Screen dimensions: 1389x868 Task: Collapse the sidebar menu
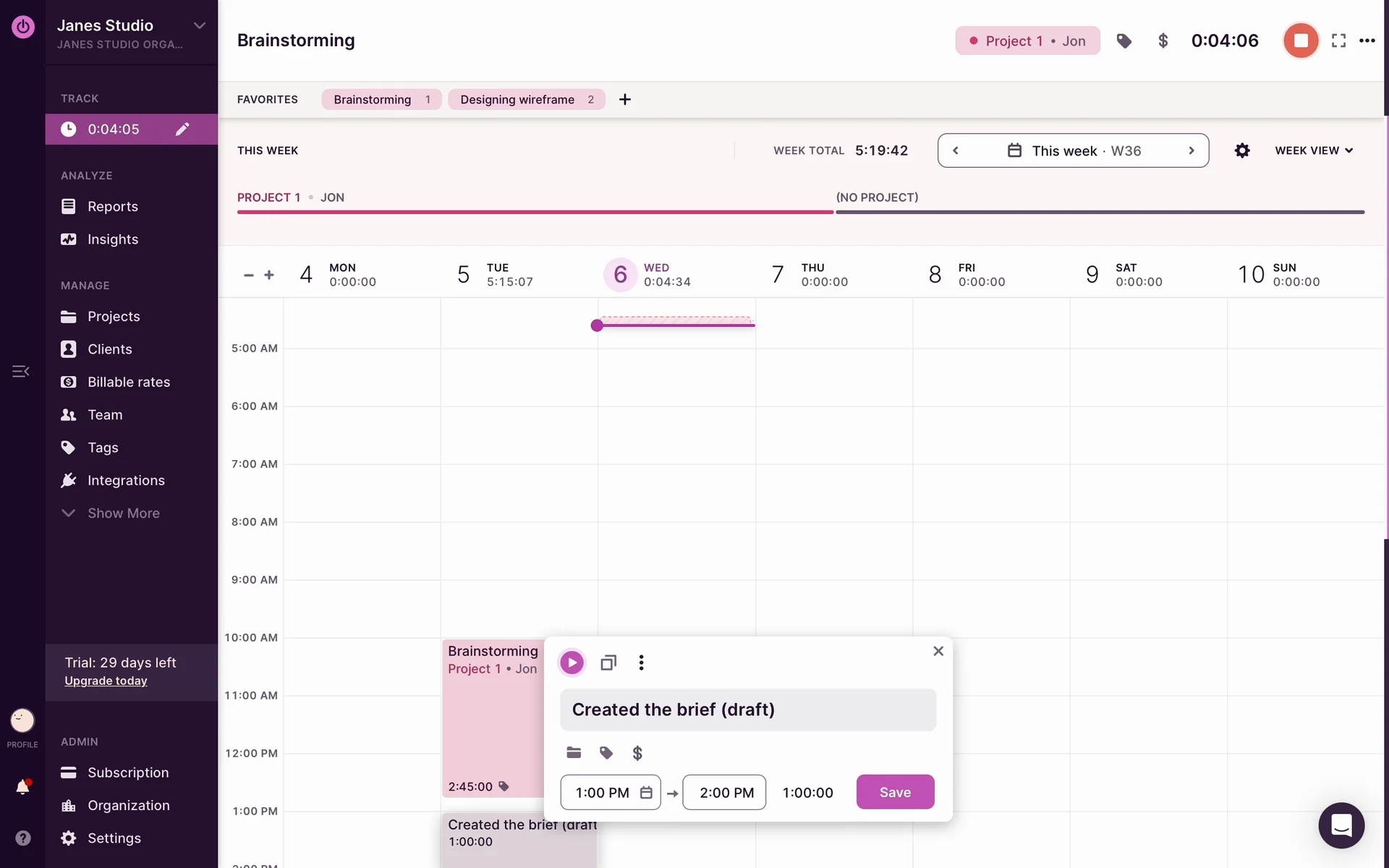(21, 371)
